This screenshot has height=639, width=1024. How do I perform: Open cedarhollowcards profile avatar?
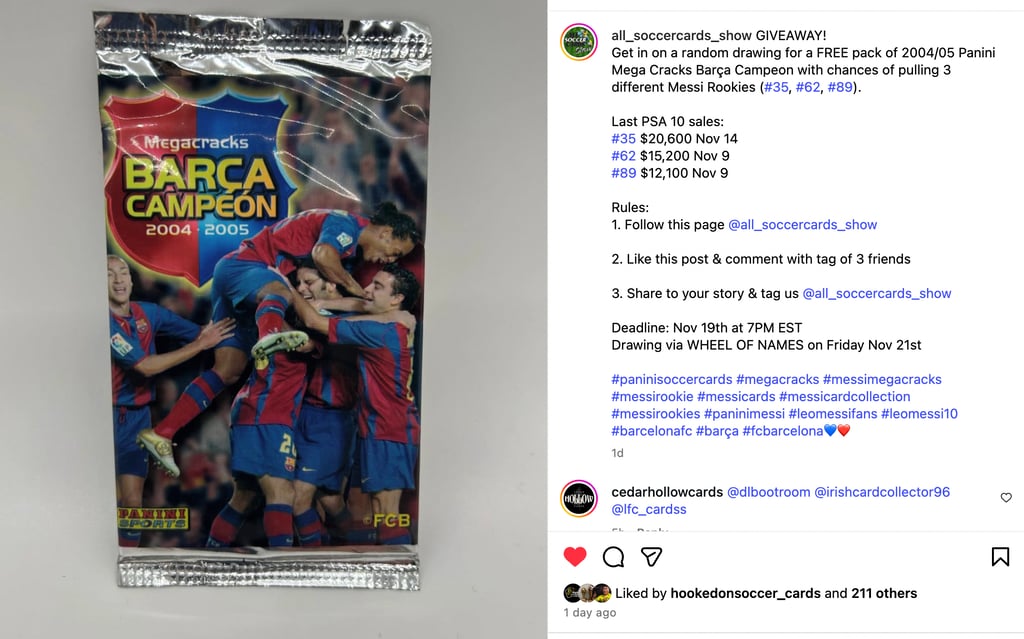pos(579,498)
